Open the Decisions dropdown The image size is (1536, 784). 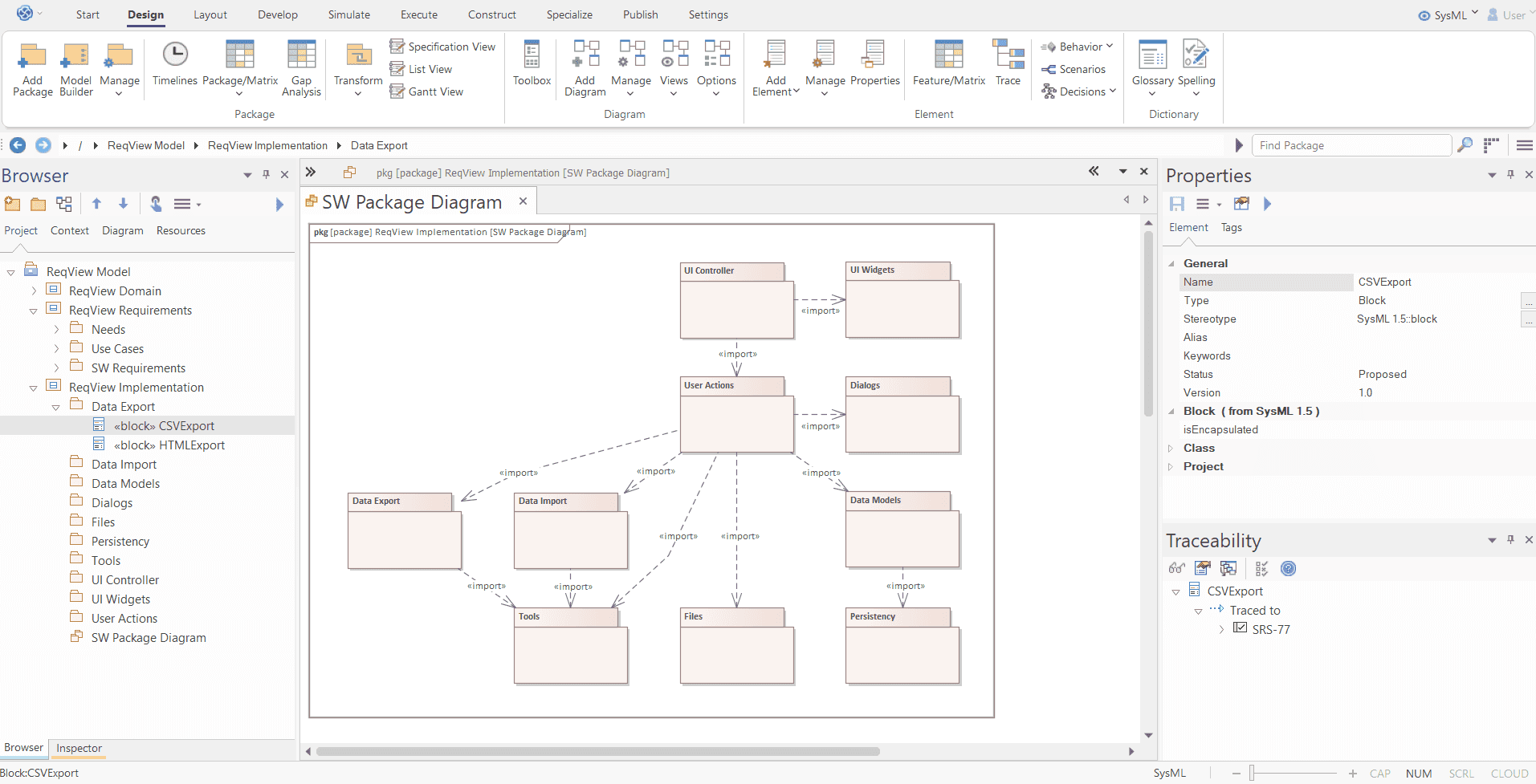[x=1079, y=91]
